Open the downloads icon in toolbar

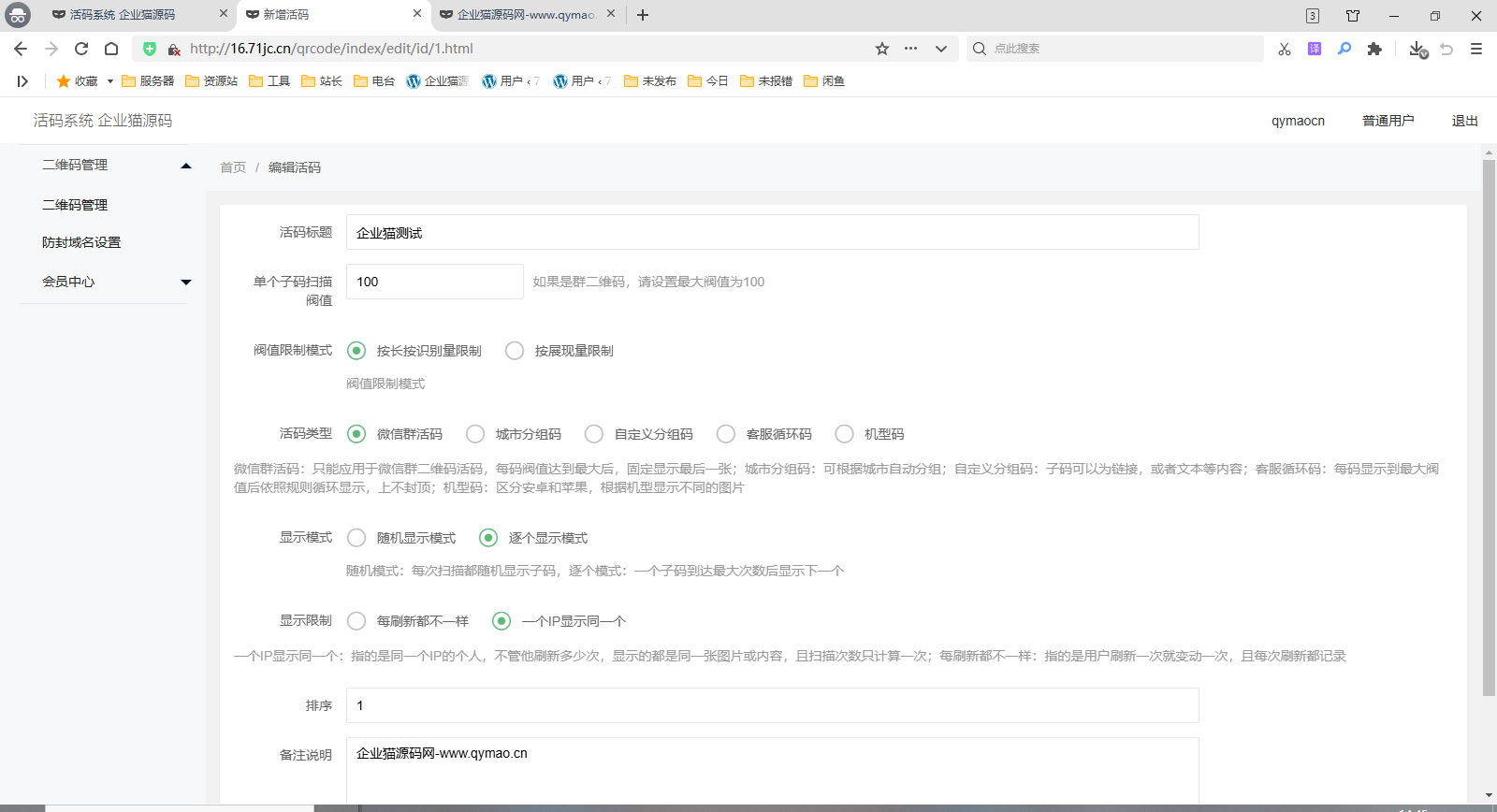pyautogui.click(x=1417, y=49)
